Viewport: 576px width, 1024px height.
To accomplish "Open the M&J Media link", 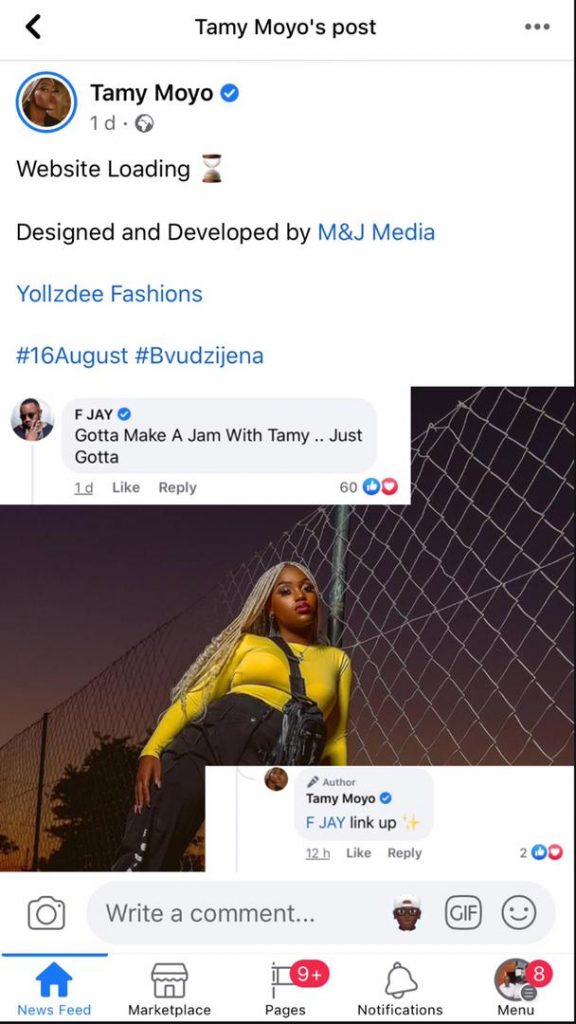I will [376, 232].
